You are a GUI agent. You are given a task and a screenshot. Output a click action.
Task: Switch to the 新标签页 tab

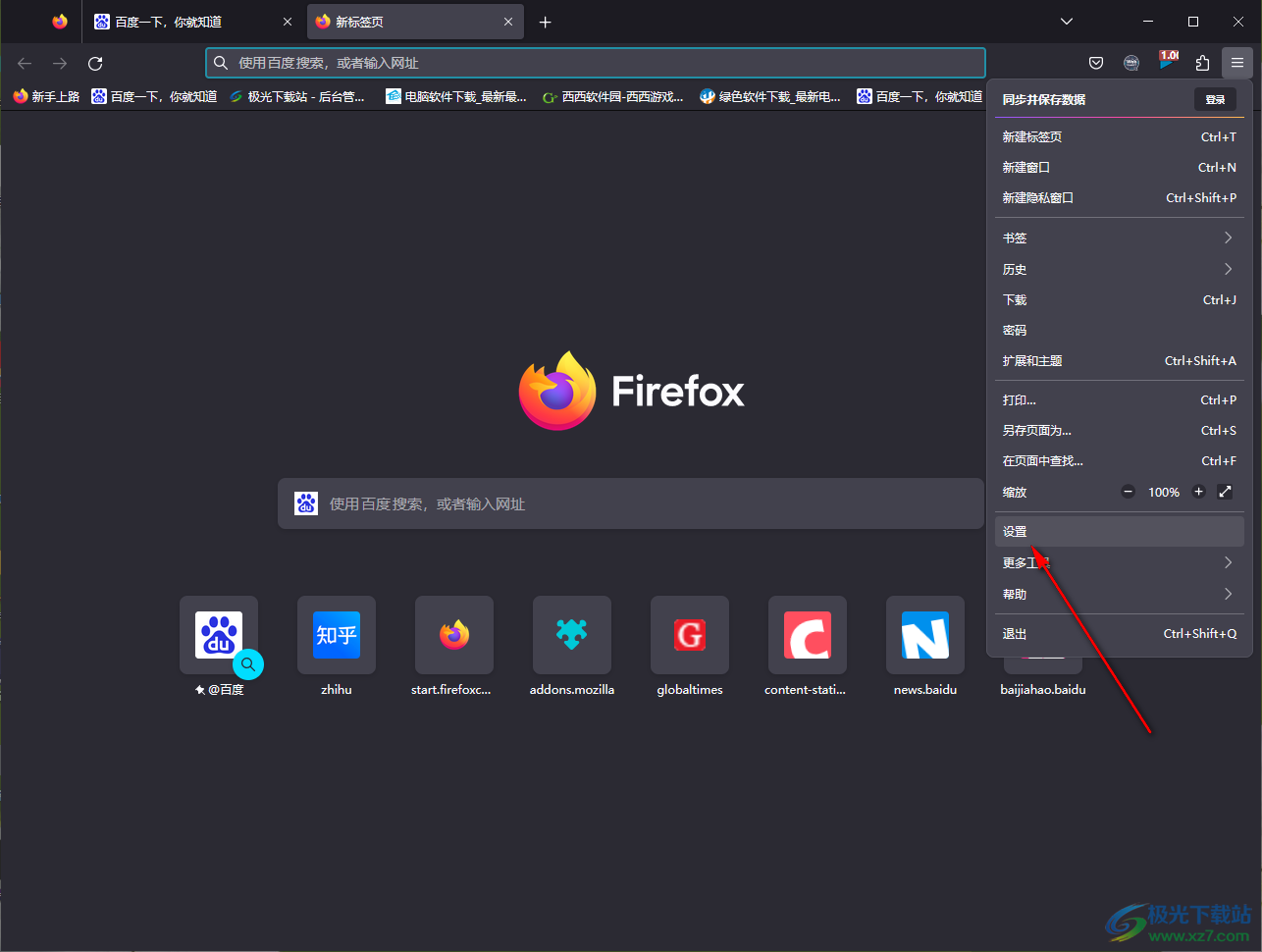[415, 22]
